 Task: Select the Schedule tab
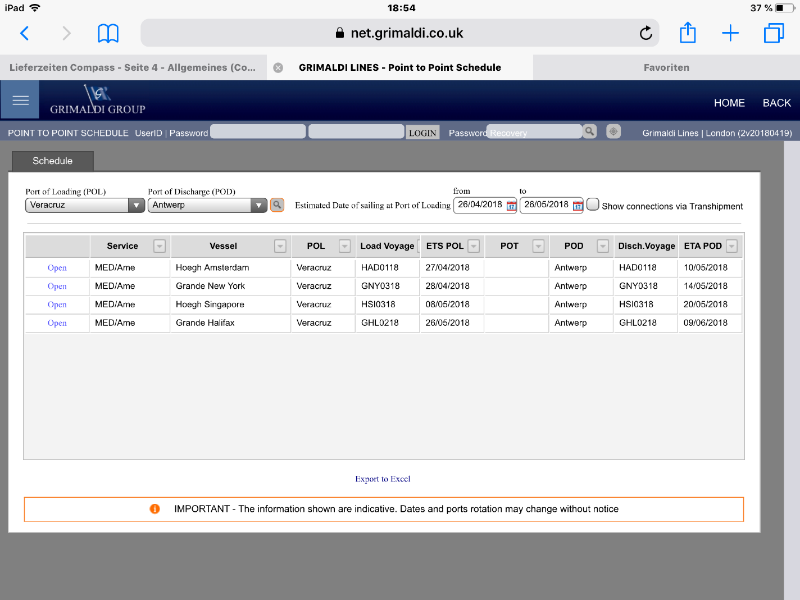point(52,160)
